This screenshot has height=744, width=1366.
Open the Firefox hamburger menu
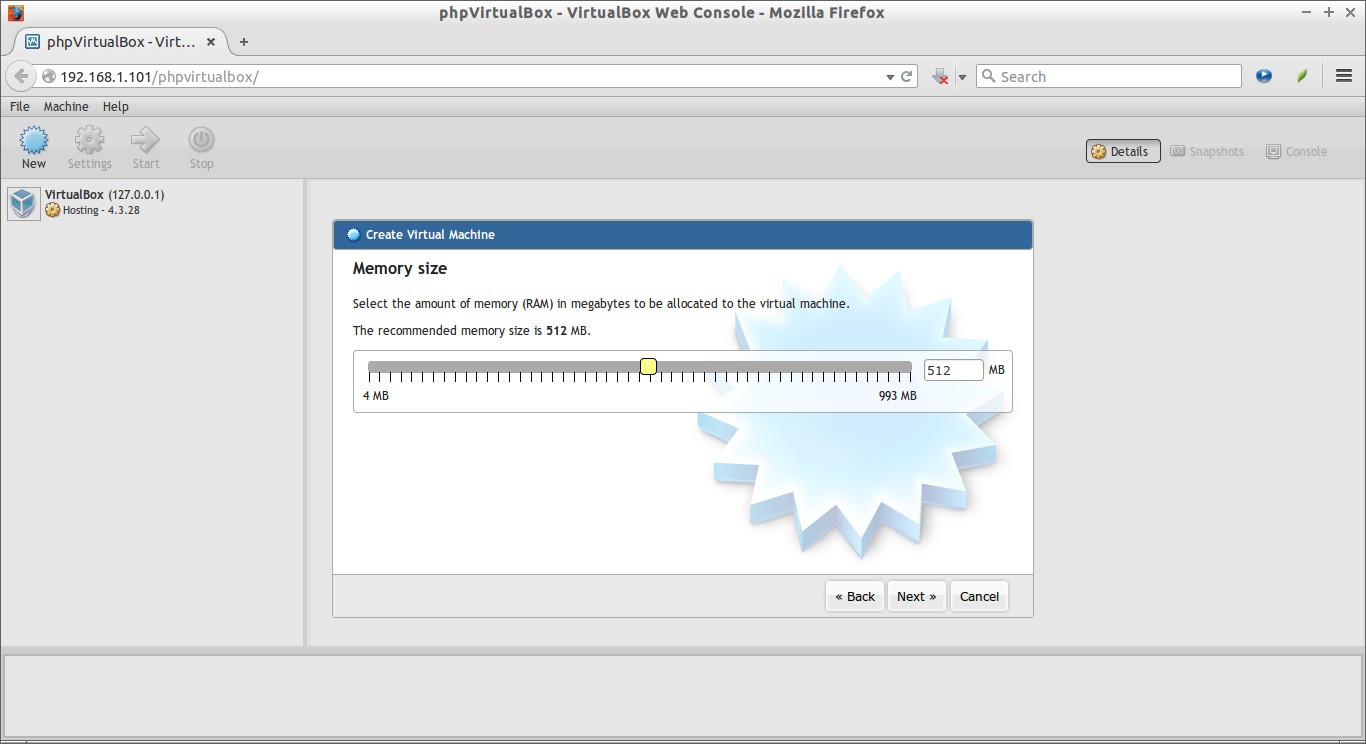1344,76
